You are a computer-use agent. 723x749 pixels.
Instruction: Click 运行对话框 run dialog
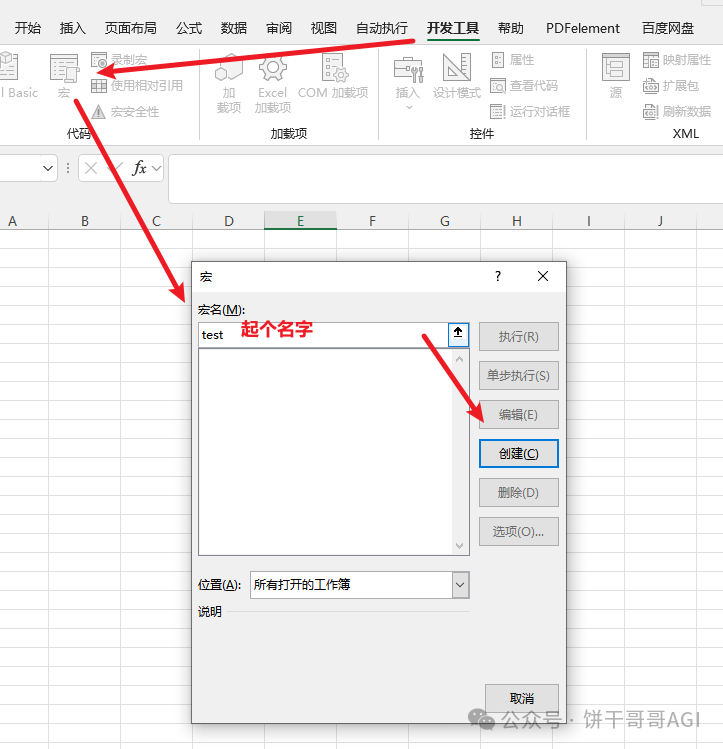click(530, 112)
